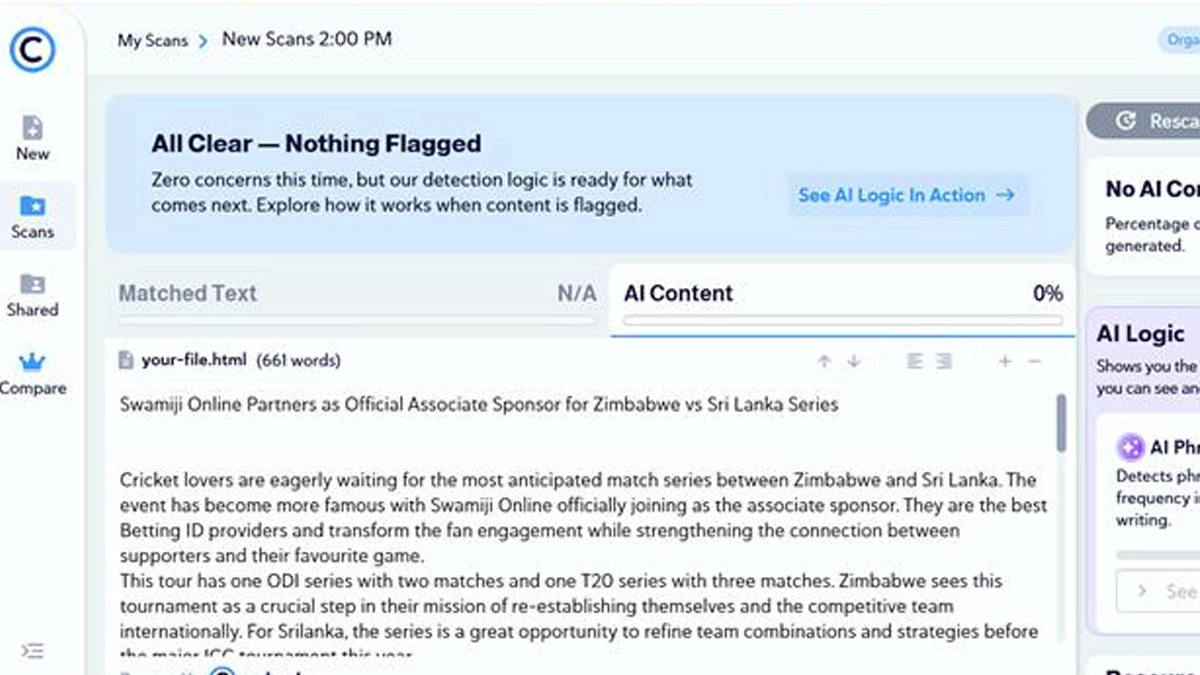Image resolution: width=1200 pixels, height=675 pixels.
Task: Open the Scans folder in sidebar
Action: [x=33, y=216]
